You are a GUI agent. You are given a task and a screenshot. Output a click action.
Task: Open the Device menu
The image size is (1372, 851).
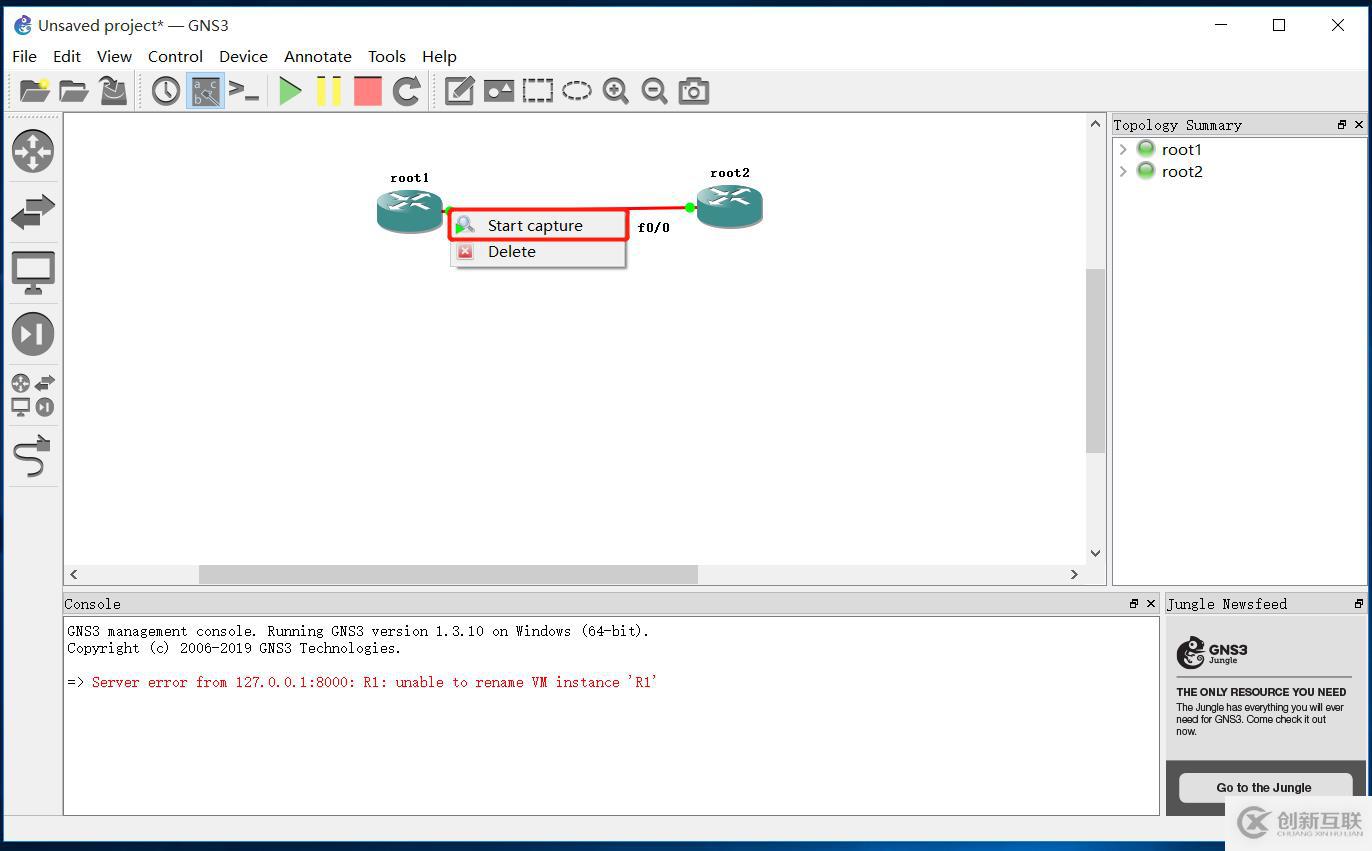click(243, 56)
